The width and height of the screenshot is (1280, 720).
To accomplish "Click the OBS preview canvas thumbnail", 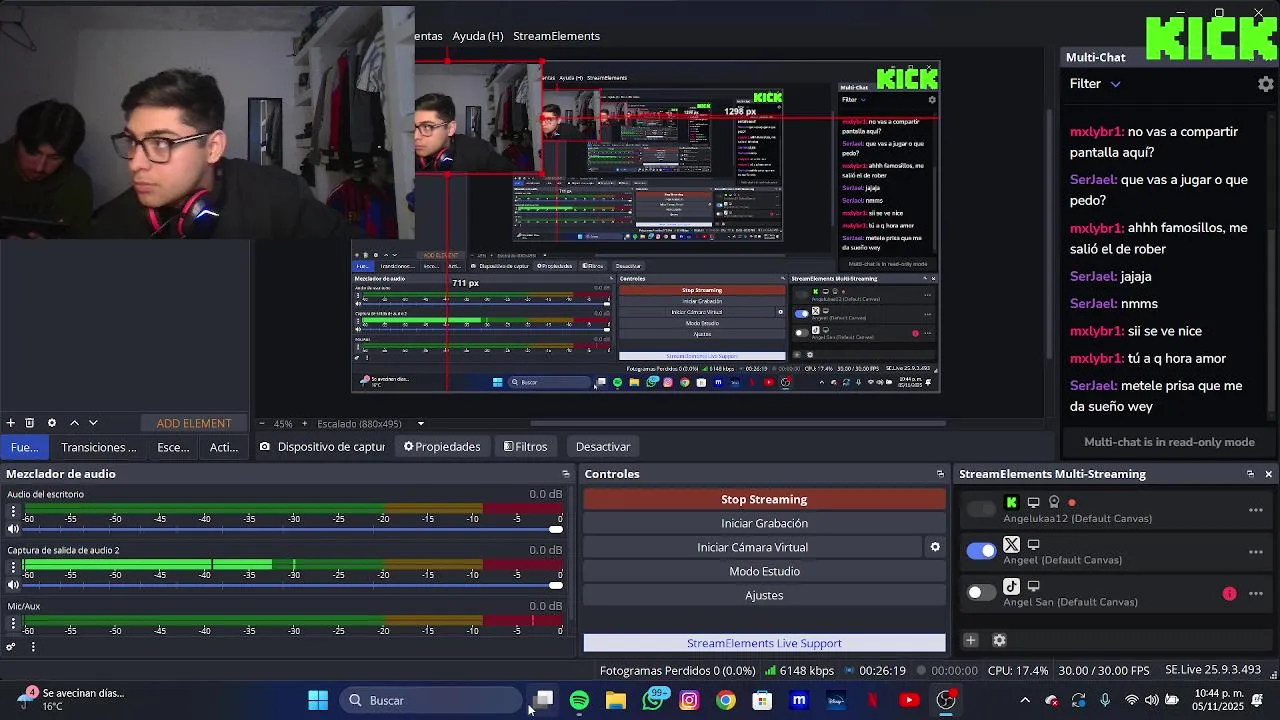I will point(646,227).
